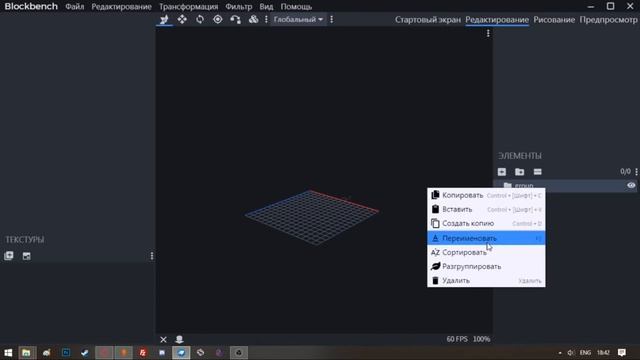Click the ENG language indicator
640x360 pixels.
point(585,353)
